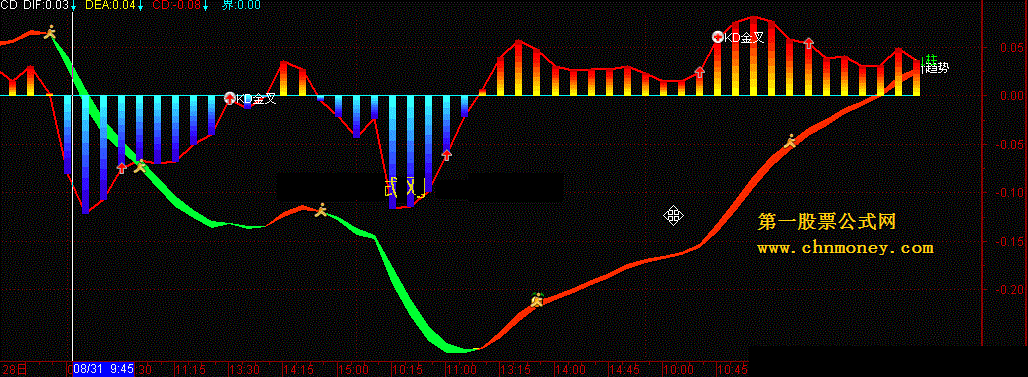Click the DIF:0.03 indicator readout
Image resolution: width=1028 pixels, height=377 pixels.
pos(47,5)
